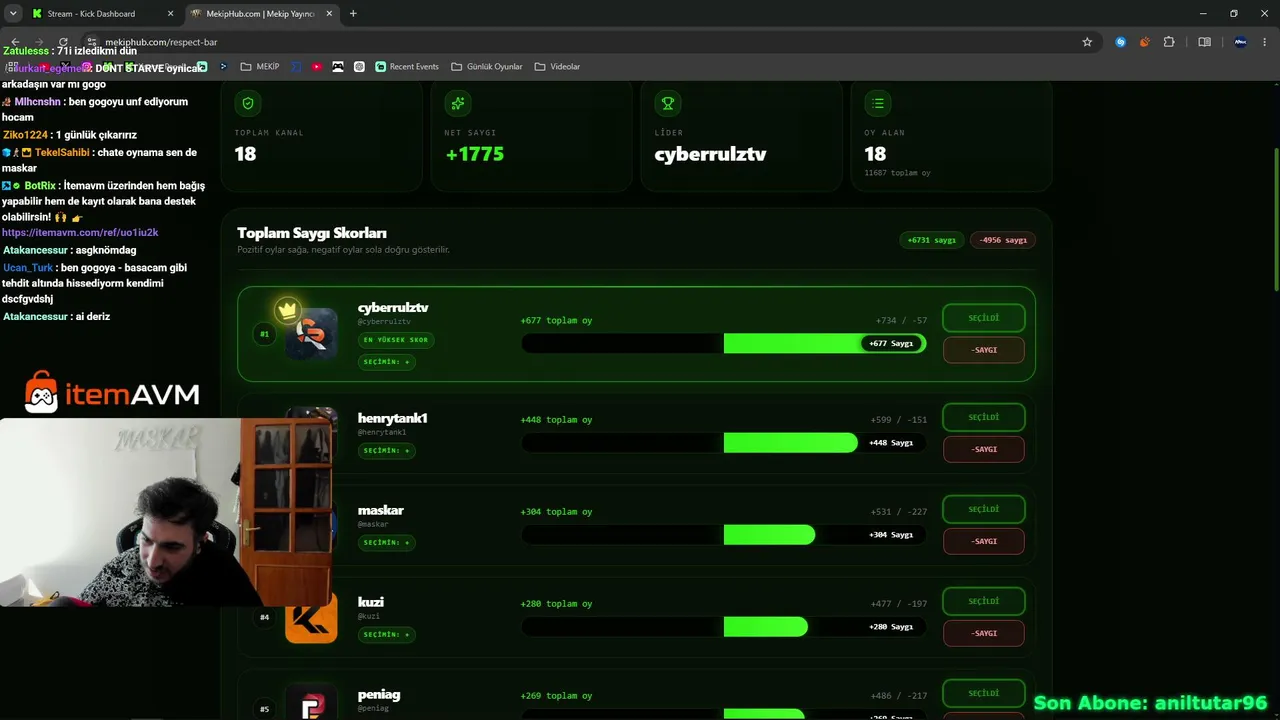Click the SEÇİLDİ button for kuzi
The height and width of the screenshot is (720, 1280).
pyautogui.click(x=984, y=601)
